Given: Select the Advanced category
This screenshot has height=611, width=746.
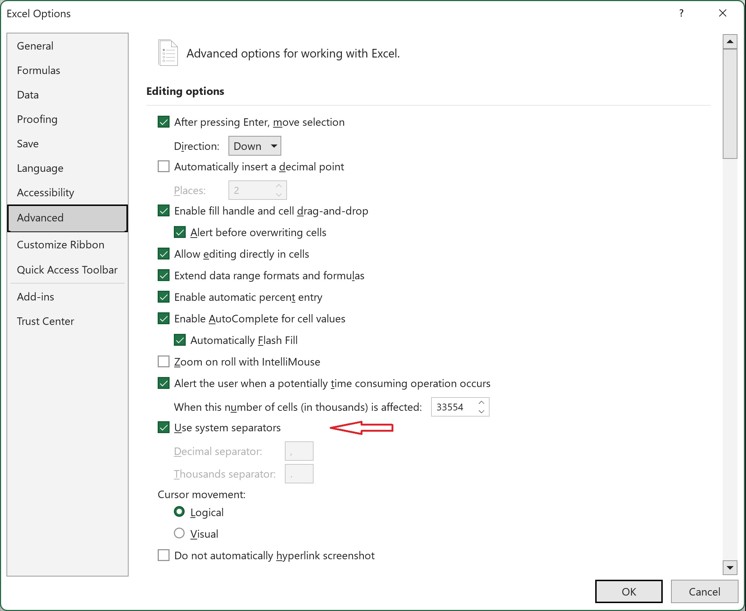Looking at the screenshot, I should pyautogui.click(x=68, y=218).
